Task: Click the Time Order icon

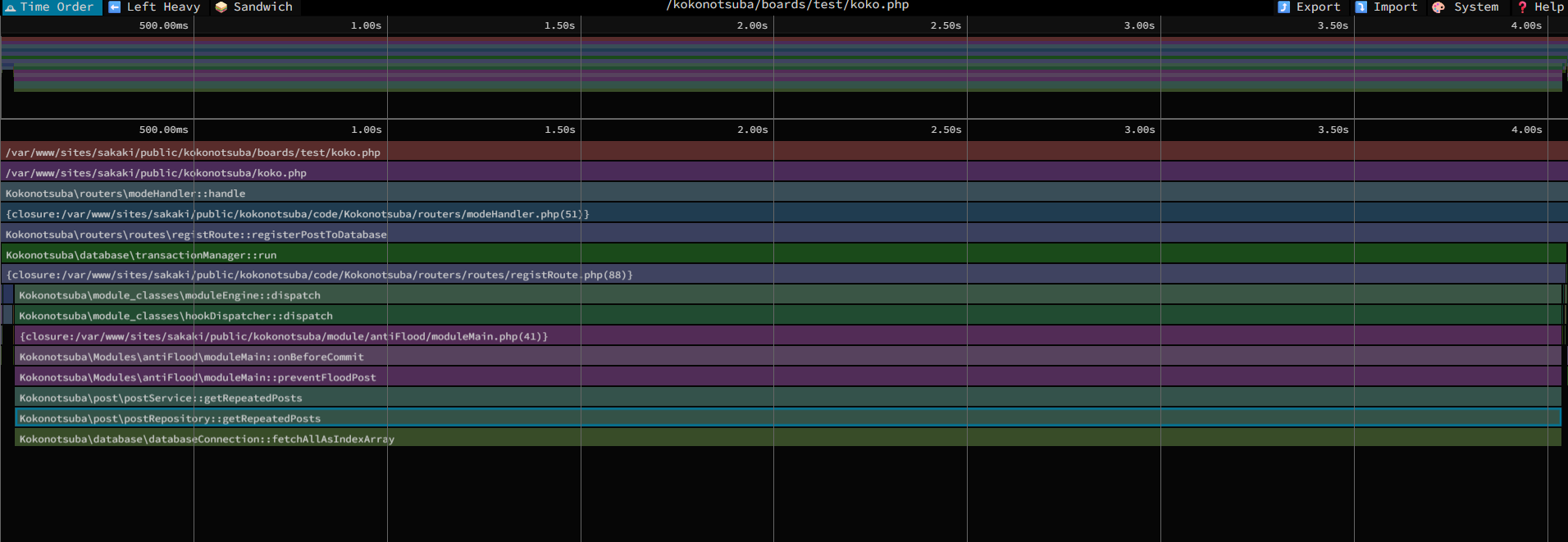Action: [11, 7]
